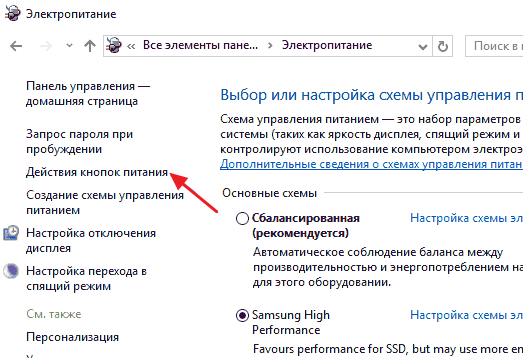The height and width of the screenshot is (362, 523).
Task: Select 'Samsung High Performance' radio button
Action: 242,315
